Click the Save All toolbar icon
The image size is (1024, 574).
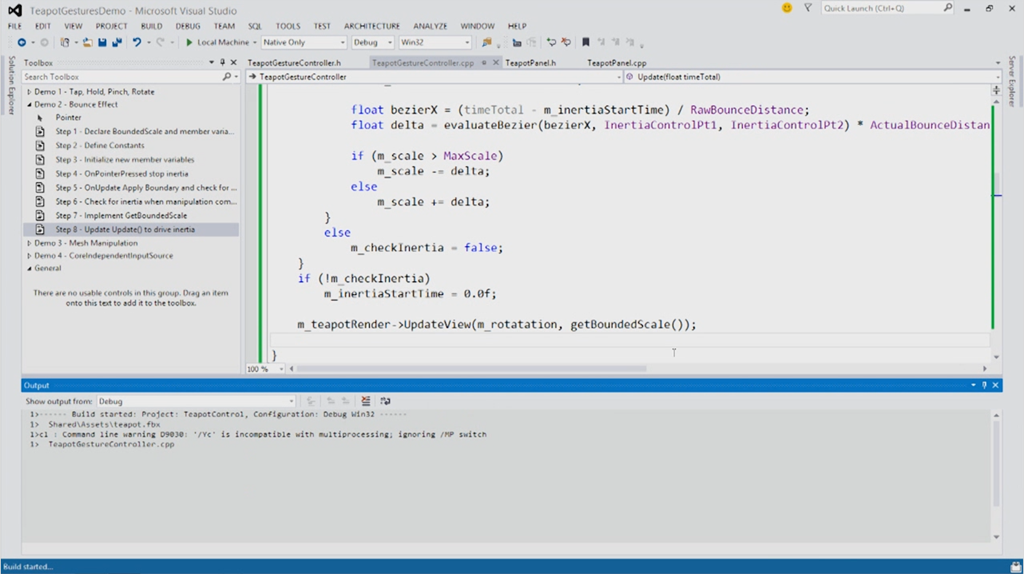coord(117,42)
